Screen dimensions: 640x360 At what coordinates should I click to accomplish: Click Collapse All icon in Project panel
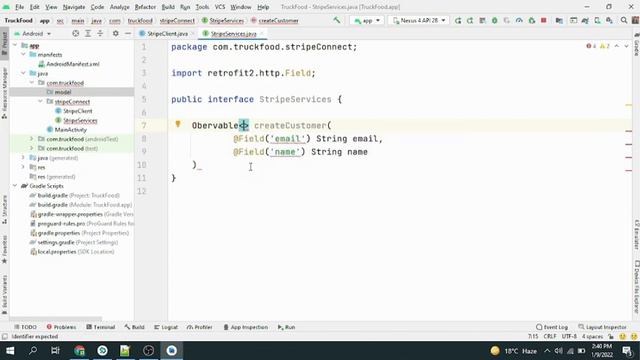pos(100,33)
